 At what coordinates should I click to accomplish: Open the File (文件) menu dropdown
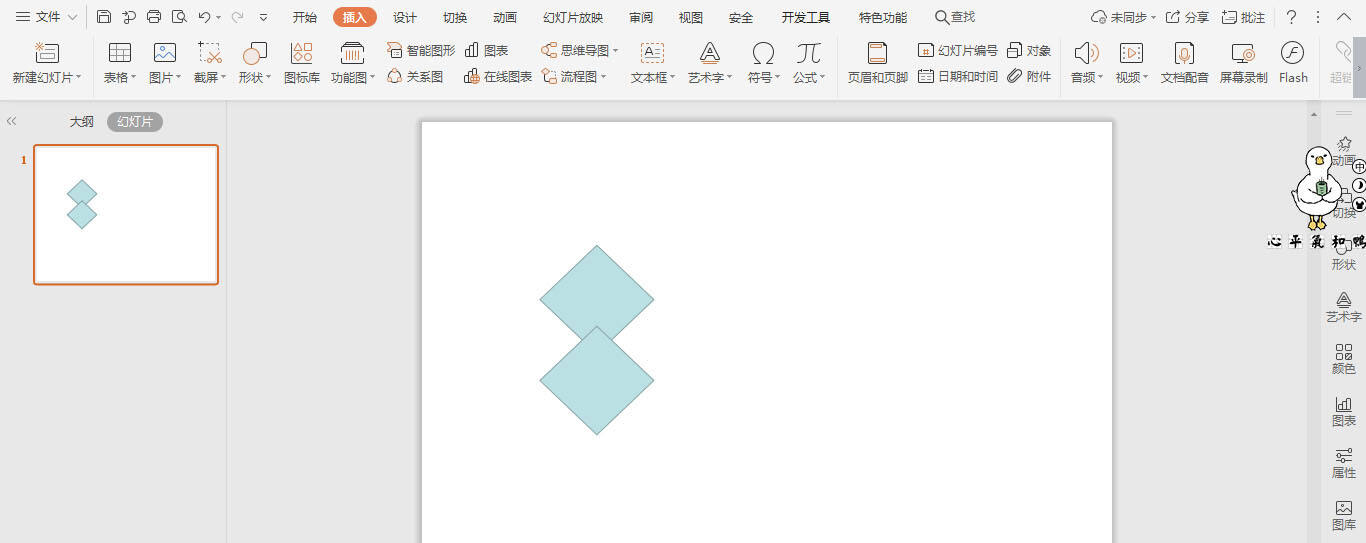pyautogui.click(x=46, y=17)
